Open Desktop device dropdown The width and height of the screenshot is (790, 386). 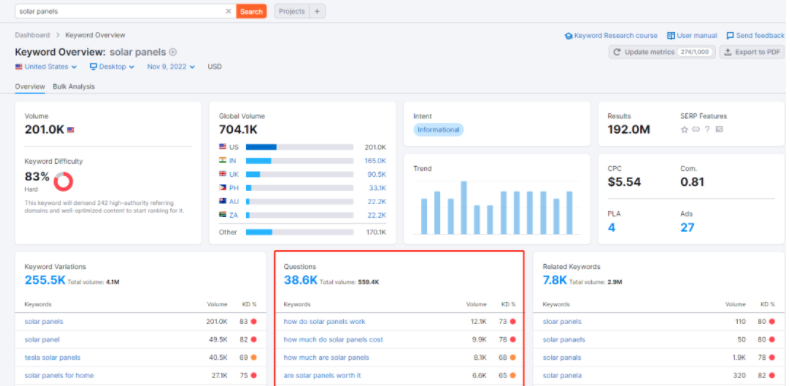click(112, 67)
